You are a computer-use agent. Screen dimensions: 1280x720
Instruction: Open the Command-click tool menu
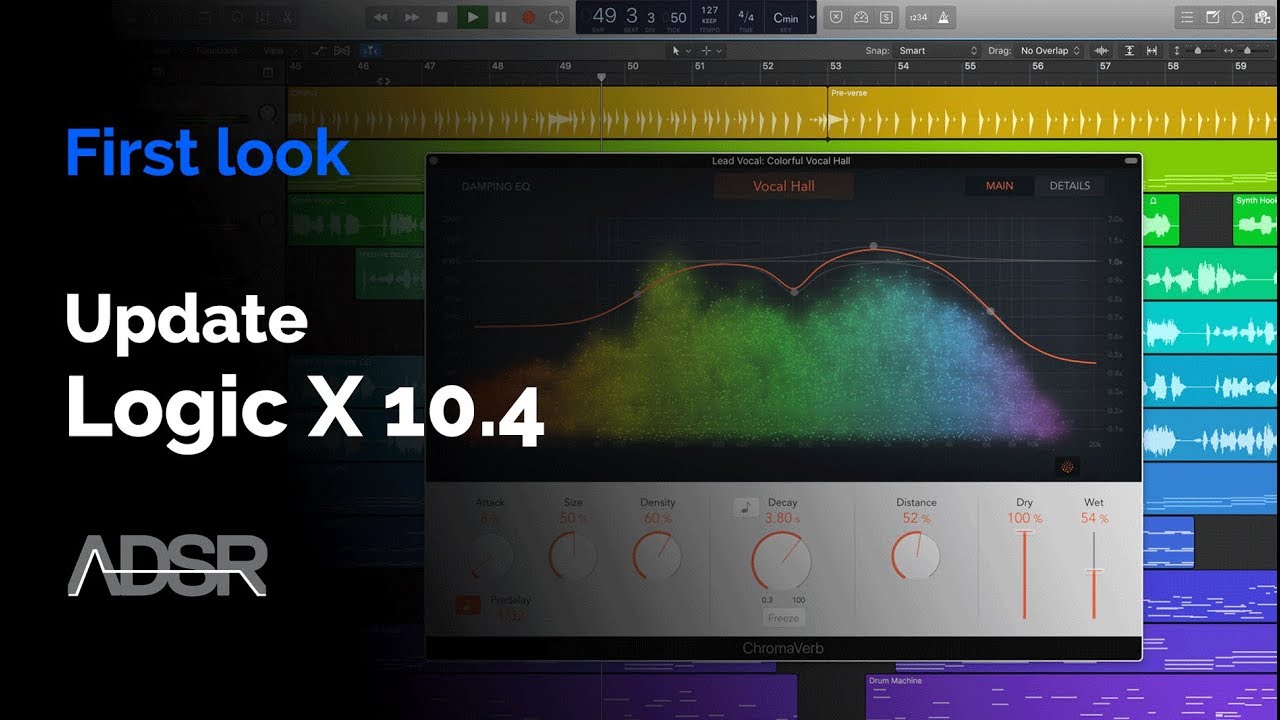pyautogui.click(x=711, y=50)
